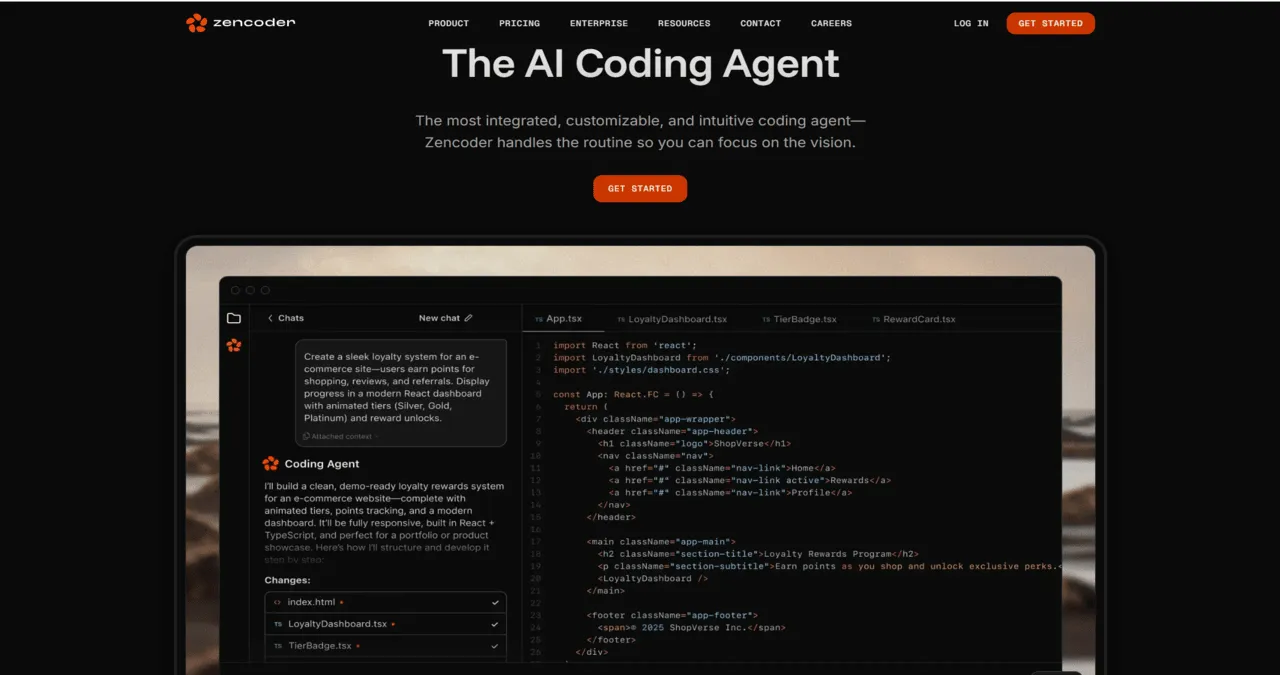Click the hero GET STARTED button
This screenshot has height=675, width=1280.
point(640,188)
